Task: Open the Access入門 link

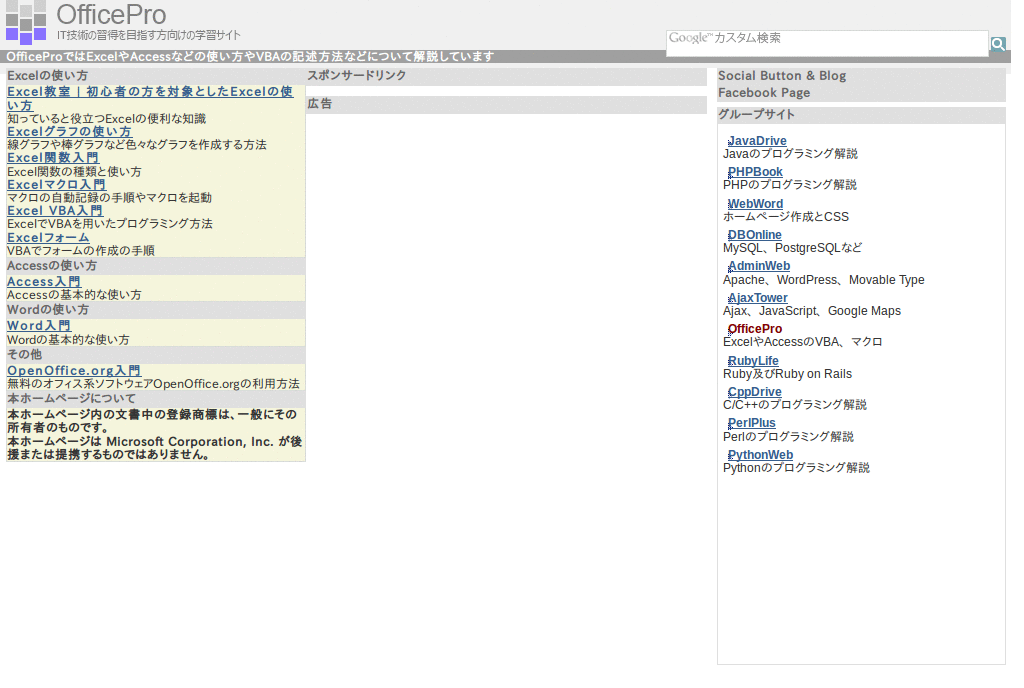Action: coord(44,281)
